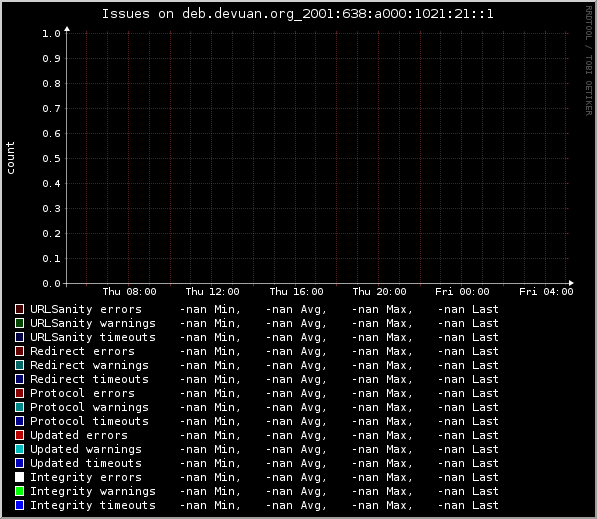The width and height of the screenshot is (597, 519).
Task: Select the Protocol timeouts legend label
Action: click(x=89, y=421)
